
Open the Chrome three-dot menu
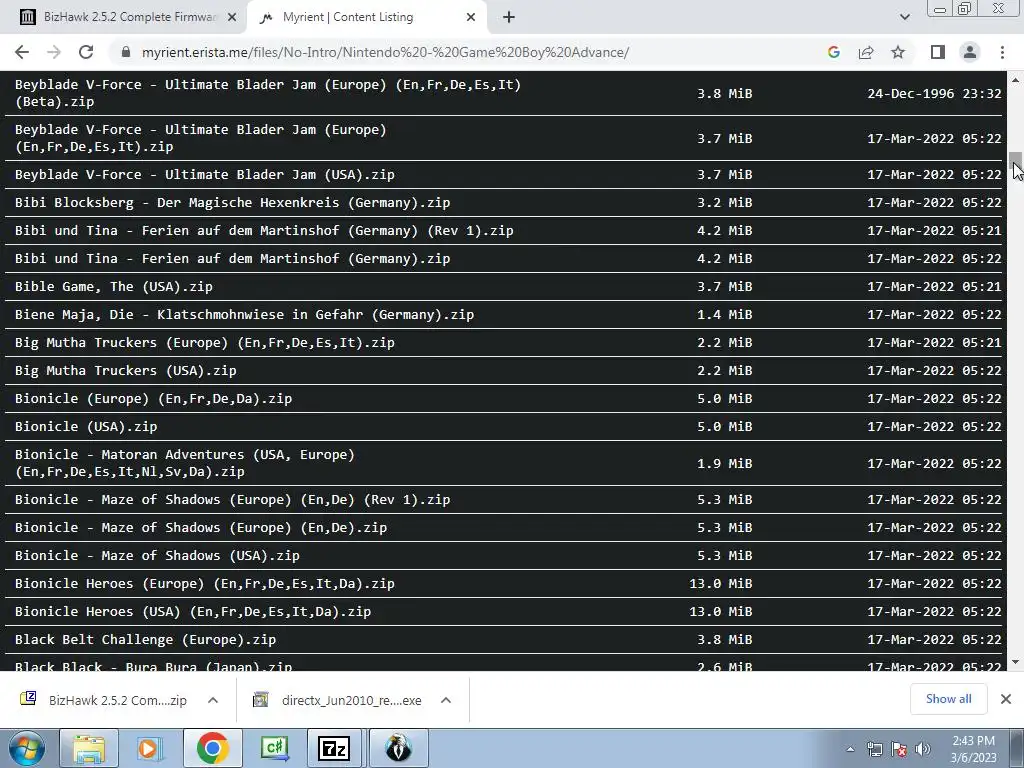coord(1002,52)
